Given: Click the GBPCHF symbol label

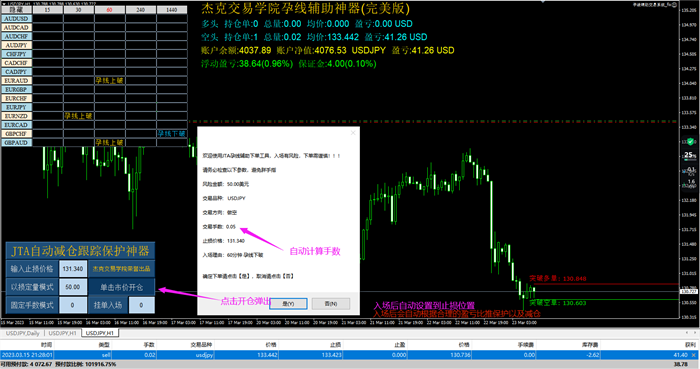Looking at the screenshot, I should 17,134.
